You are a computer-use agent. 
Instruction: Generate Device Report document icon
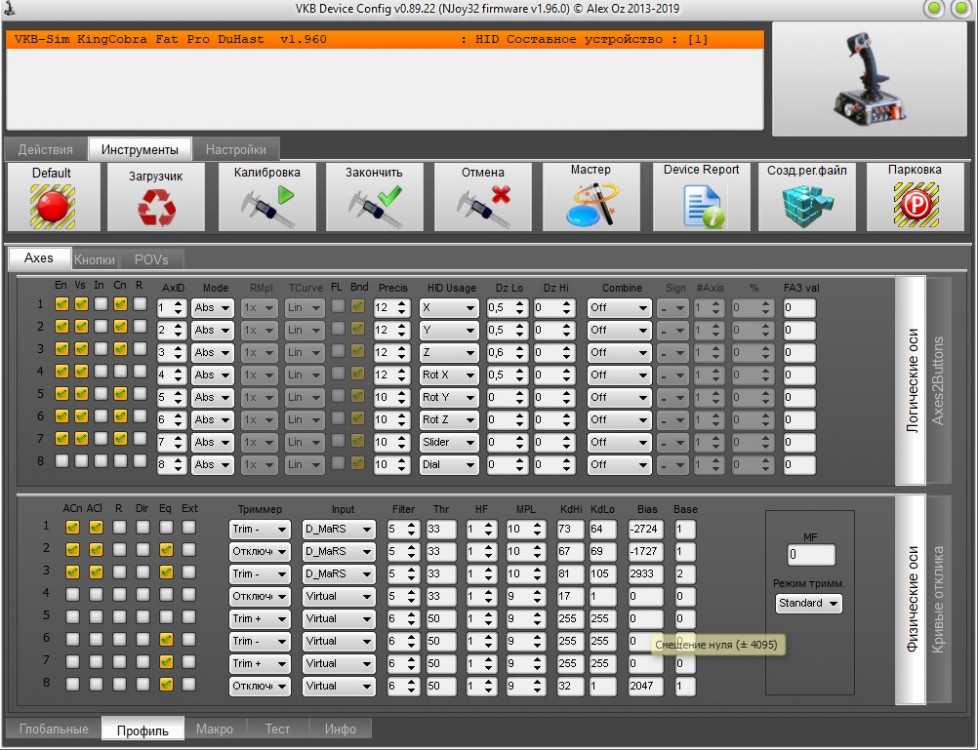tap(702, 206)
